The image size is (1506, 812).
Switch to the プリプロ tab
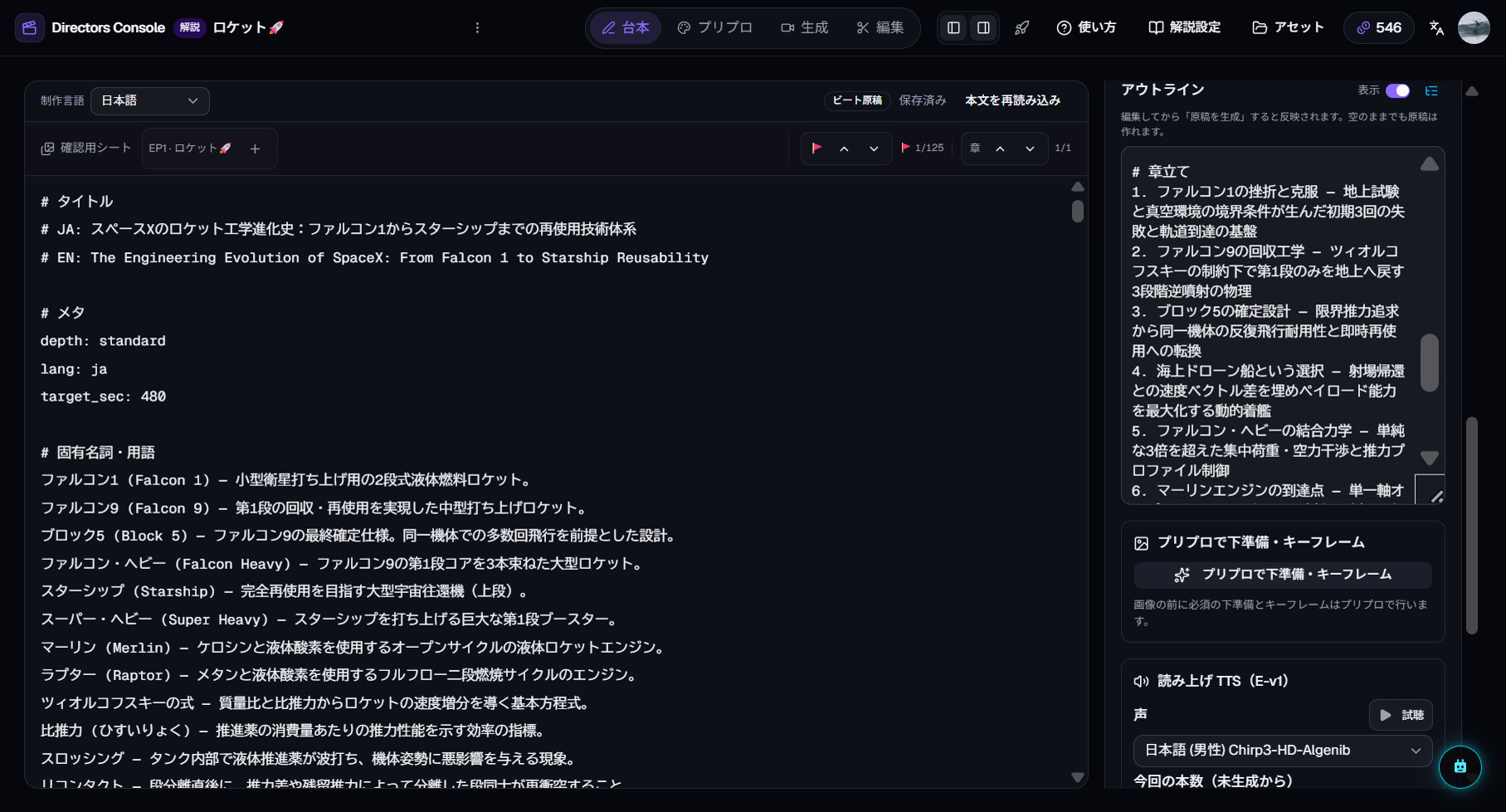pyautogui.click(x=715, y=27)
